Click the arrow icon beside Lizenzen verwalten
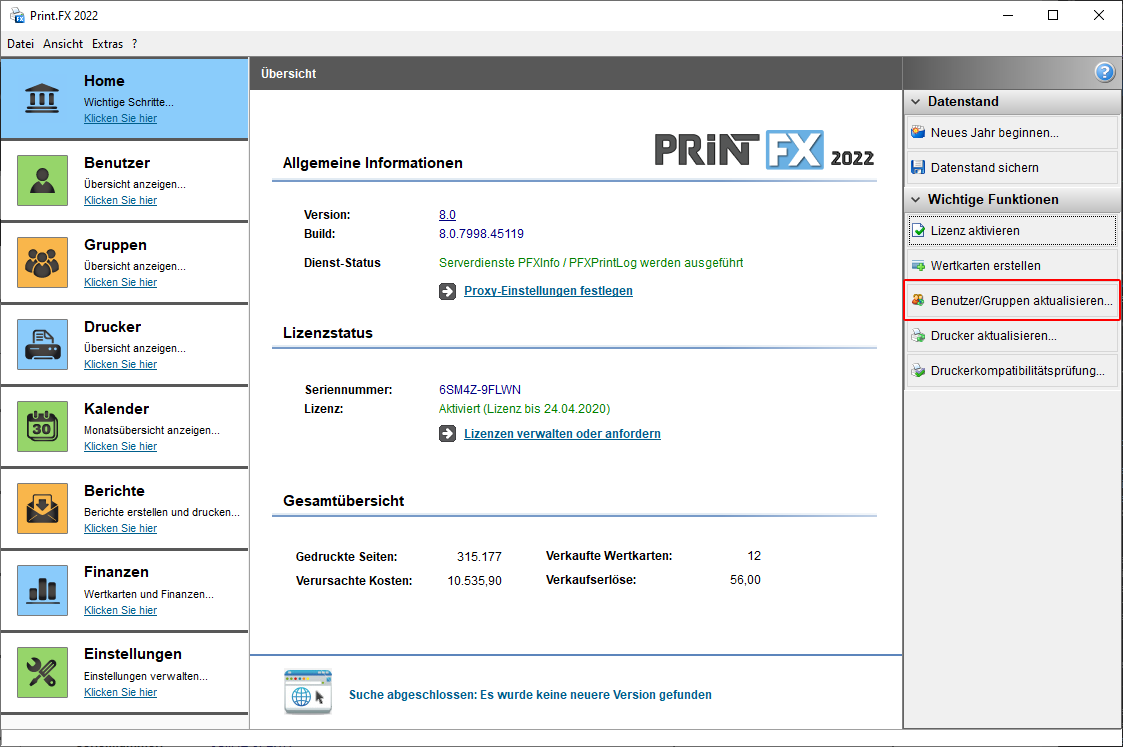 coord(448,434)
